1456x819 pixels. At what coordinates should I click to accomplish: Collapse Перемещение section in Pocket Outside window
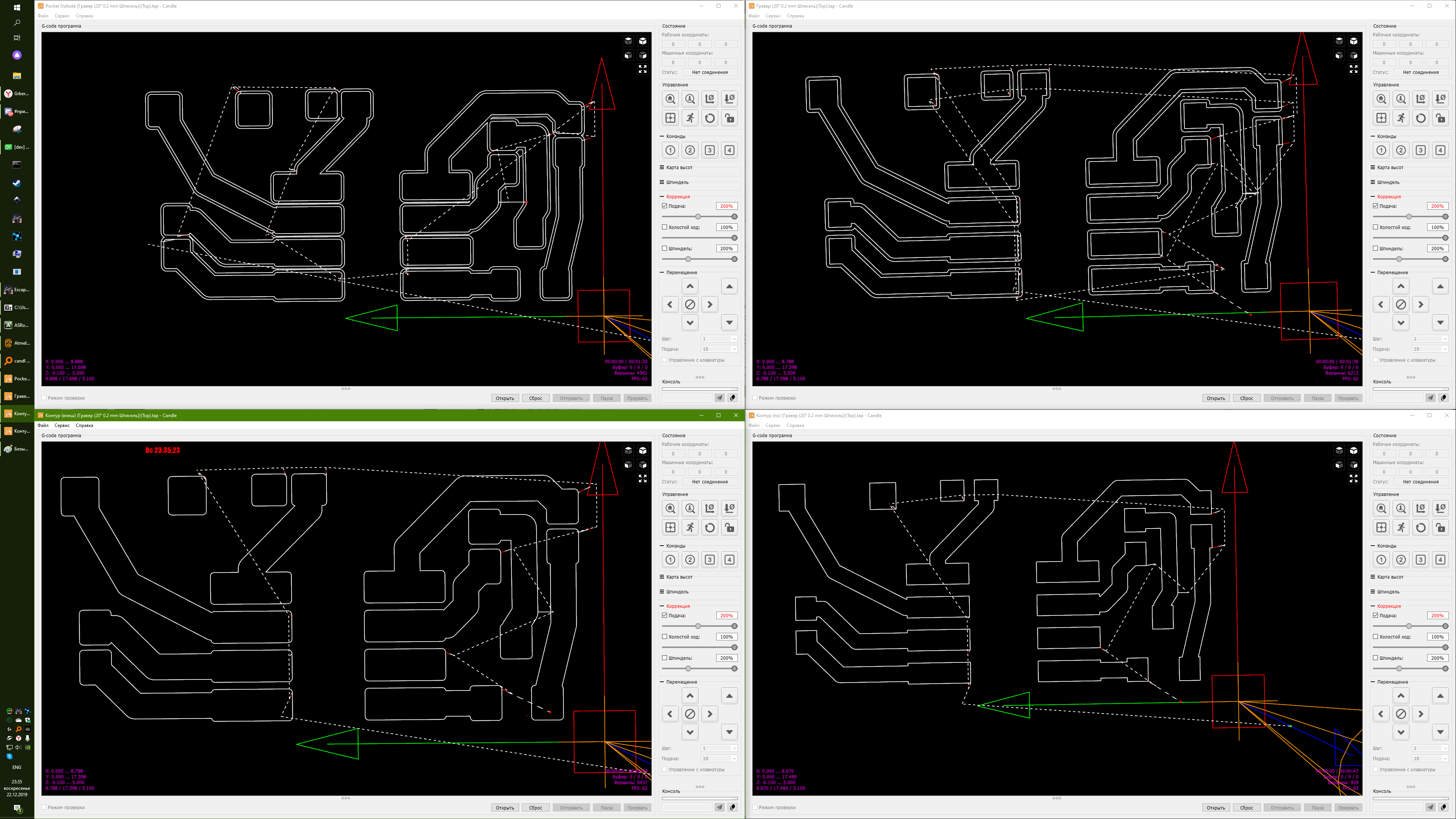click(681, 273)
